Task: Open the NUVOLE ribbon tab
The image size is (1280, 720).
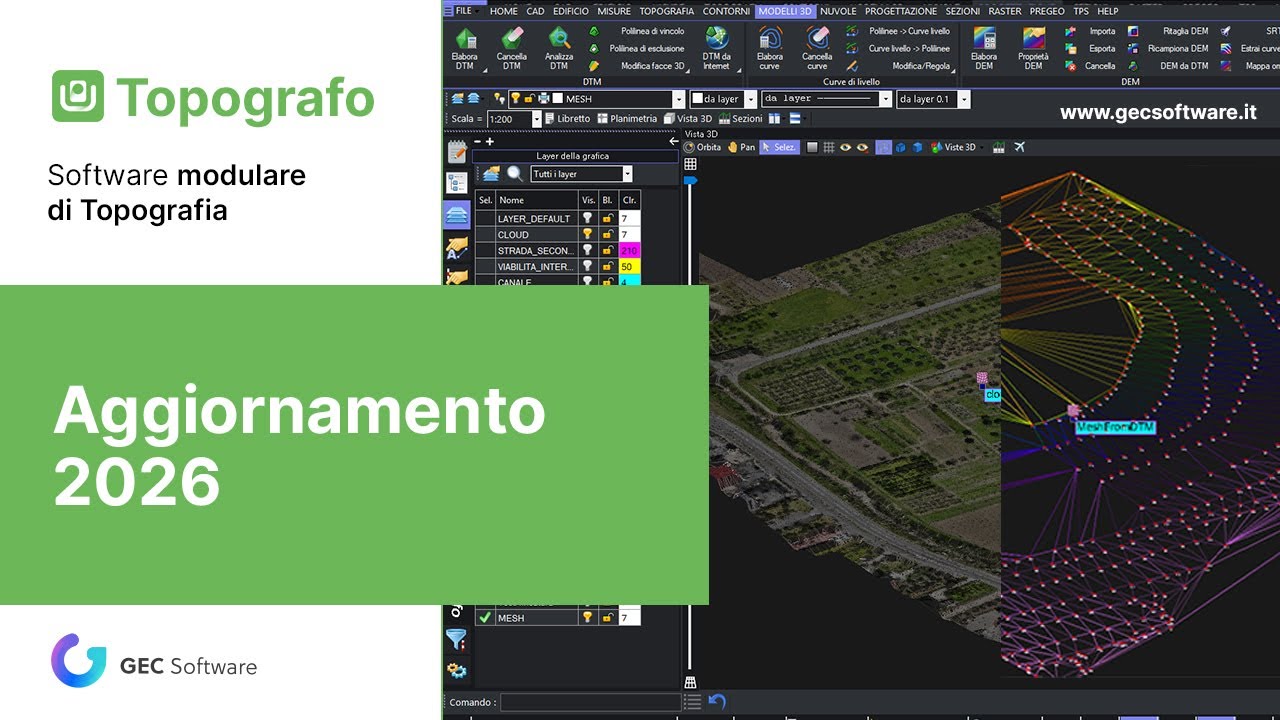Action: point(838,11)
